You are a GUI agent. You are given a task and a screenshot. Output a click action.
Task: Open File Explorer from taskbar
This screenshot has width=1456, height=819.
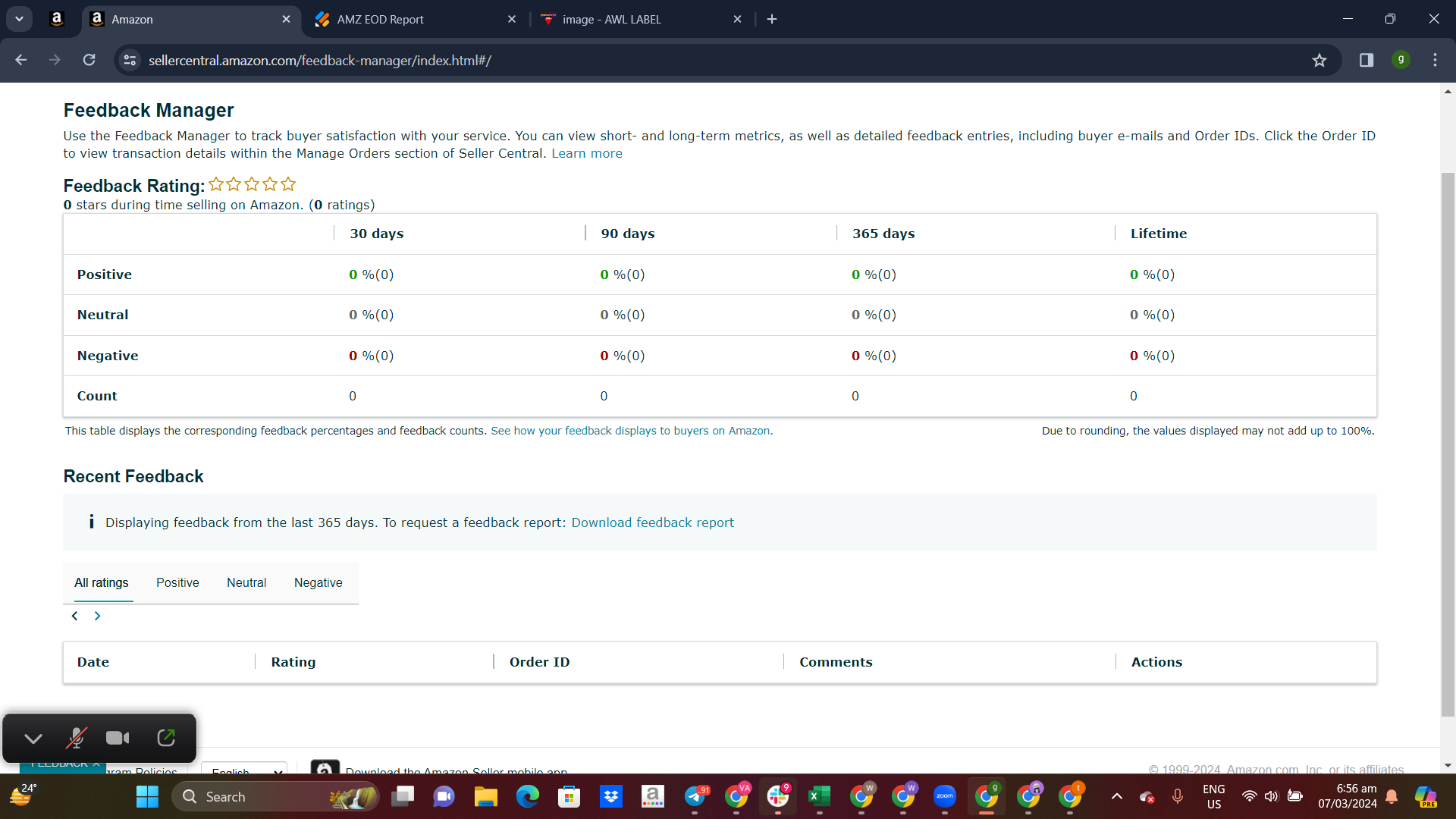point(485,796)
